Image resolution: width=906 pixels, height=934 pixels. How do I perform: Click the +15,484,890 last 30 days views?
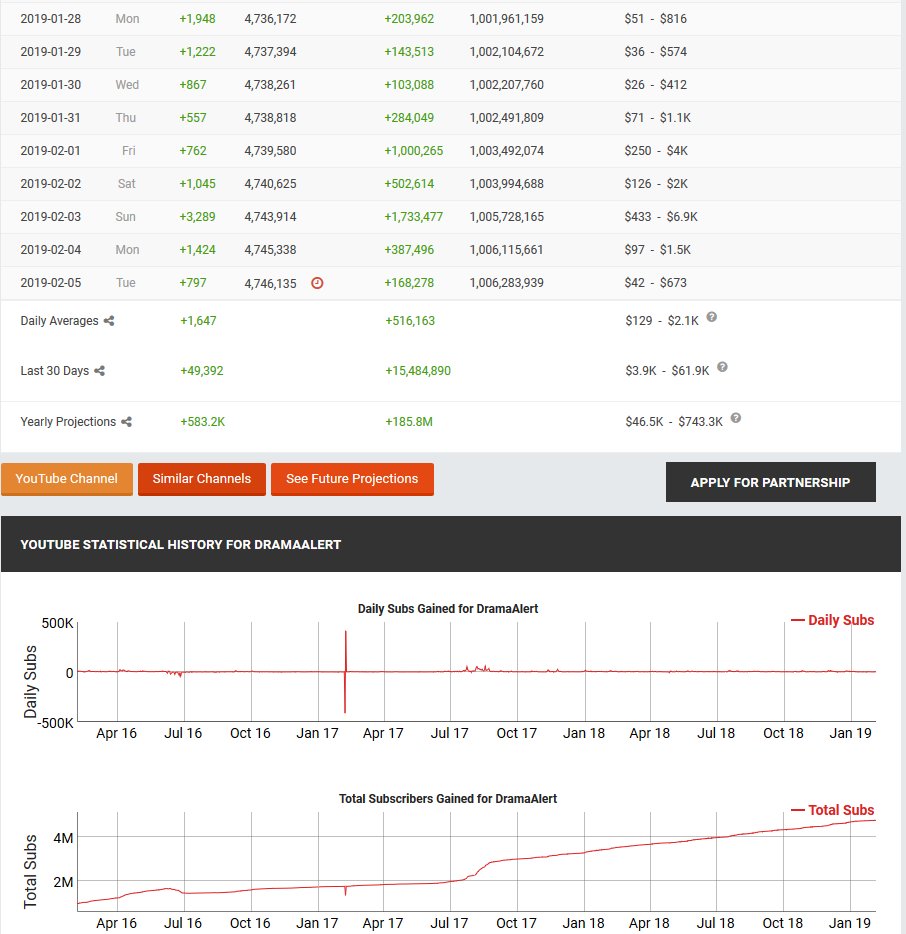click(418, 371)
